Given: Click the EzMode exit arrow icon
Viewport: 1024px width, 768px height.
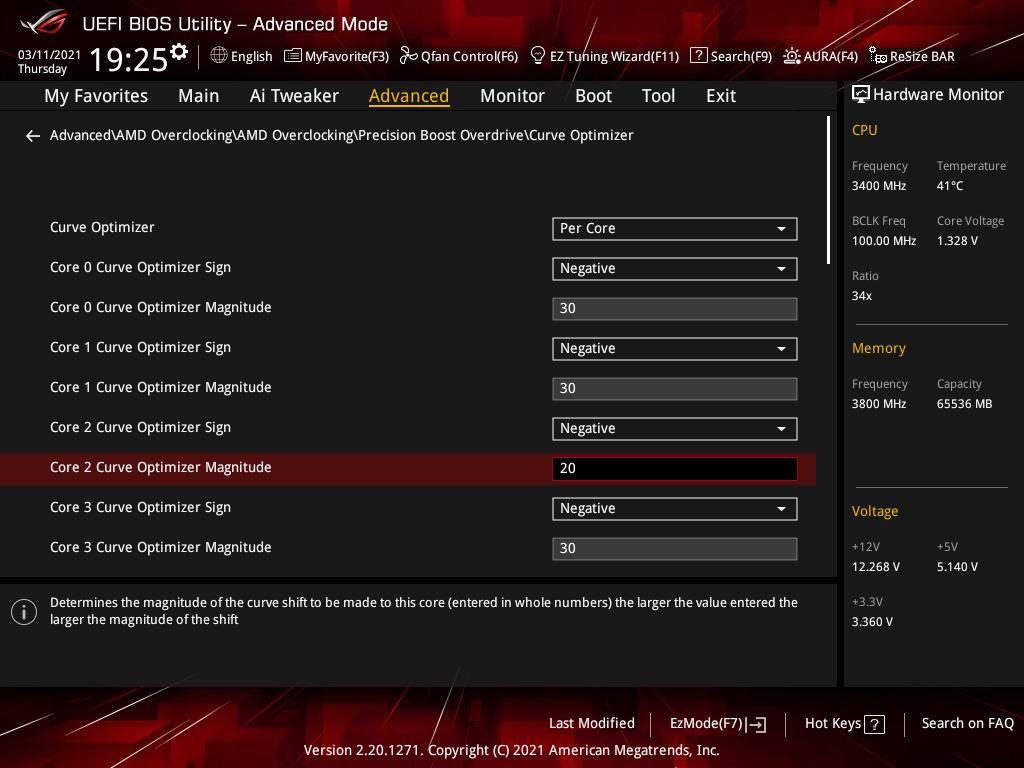Looking at the screenshot, I should (x=756, y=724).
